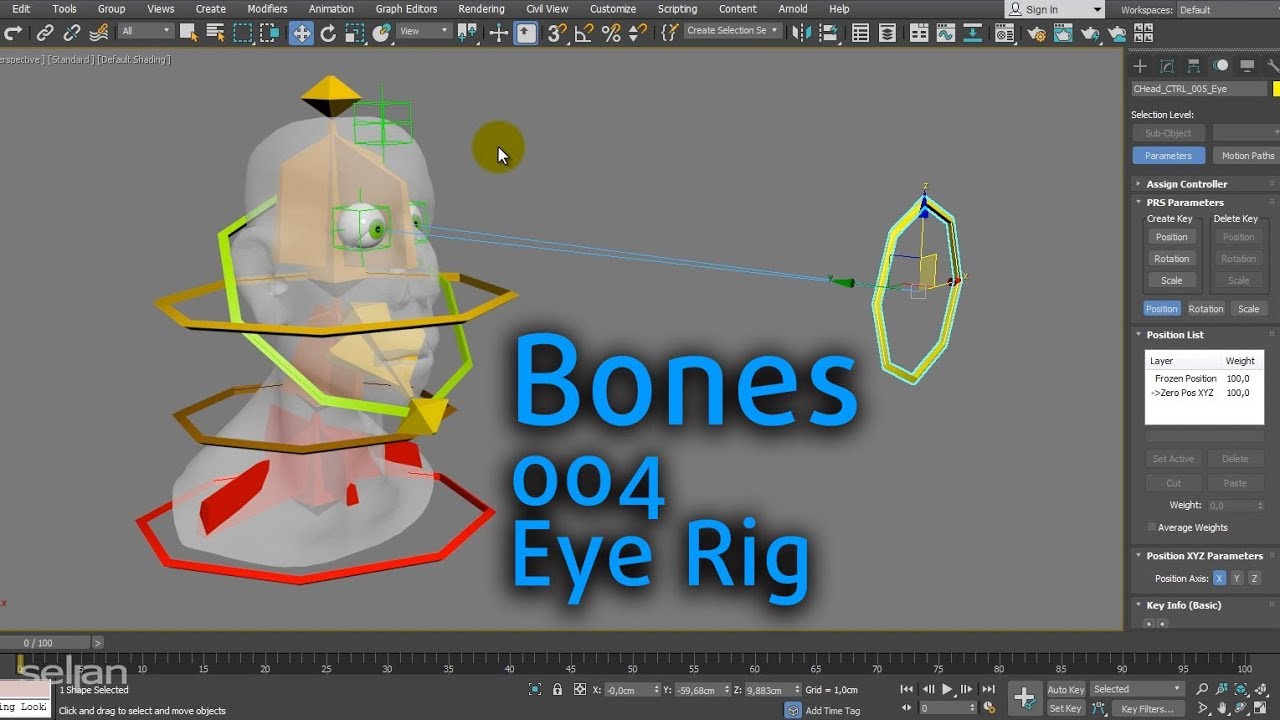The image size is (1280, 720).
Task: Click the Unlink Selection tool
Action: (72, 32)
